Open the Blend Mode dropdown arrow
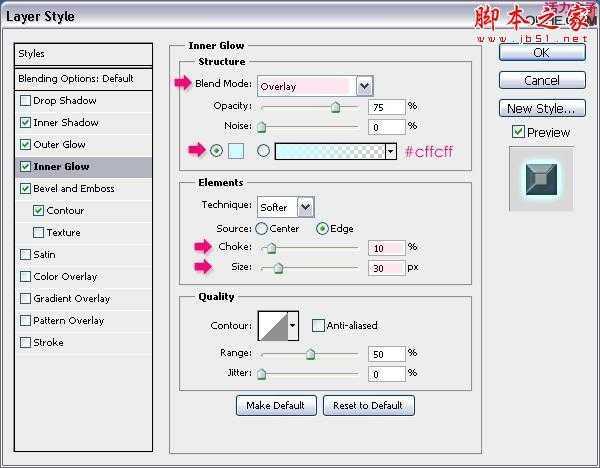 point(365,86)
